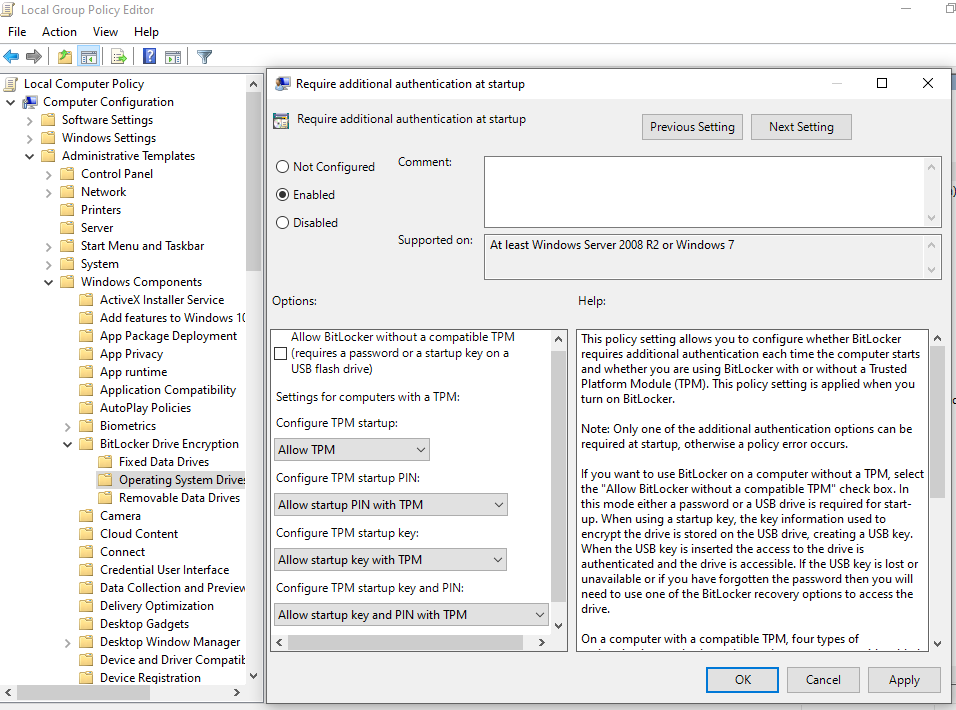Toggle the Show/Hide Console Tree icon
The image size is (956, 710).
point(87,56)
